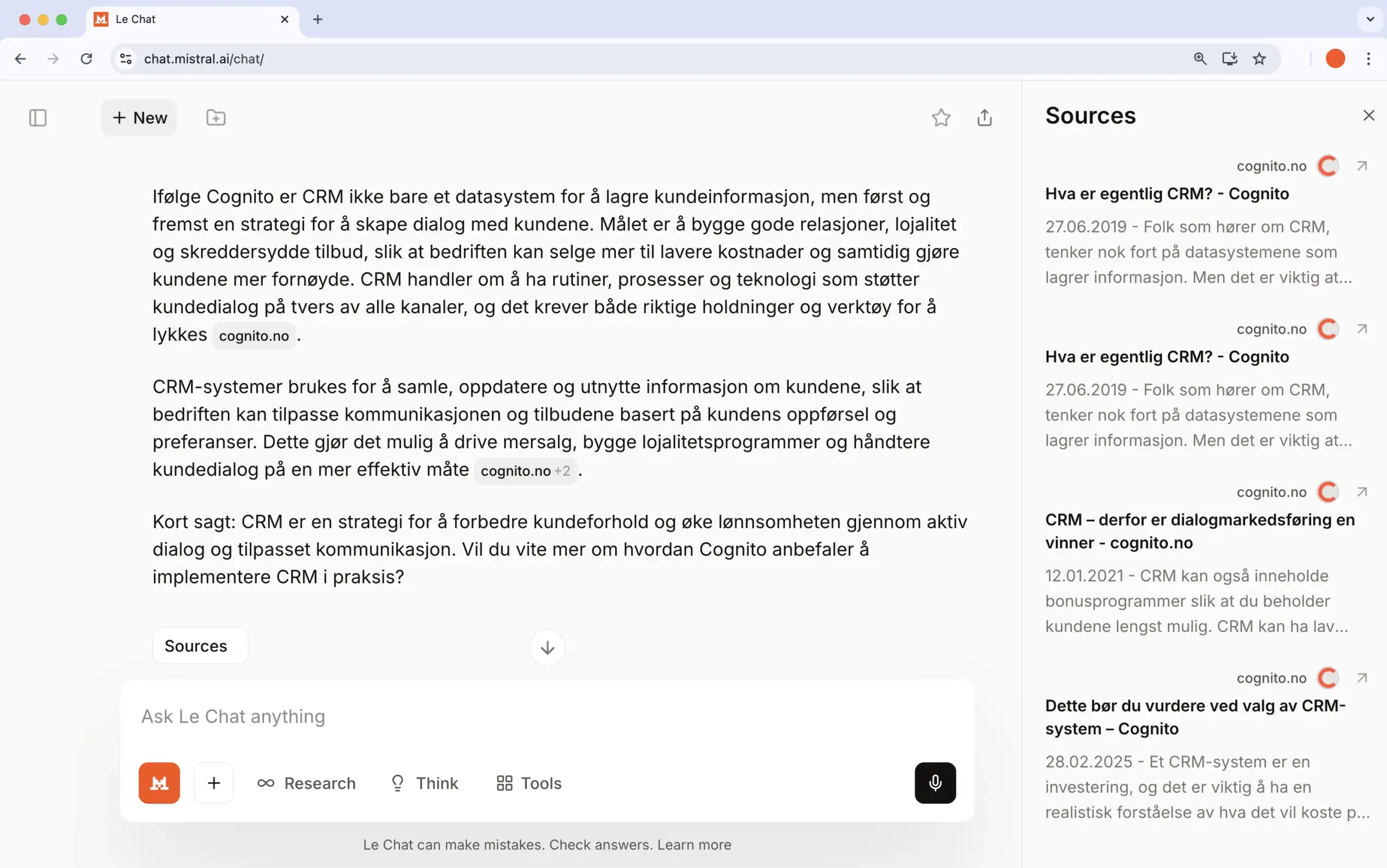The width and height of the screenshot is (1387, 868).
Task: Enable Think mode
Action: pyautogui.click(x=424, y=782)
